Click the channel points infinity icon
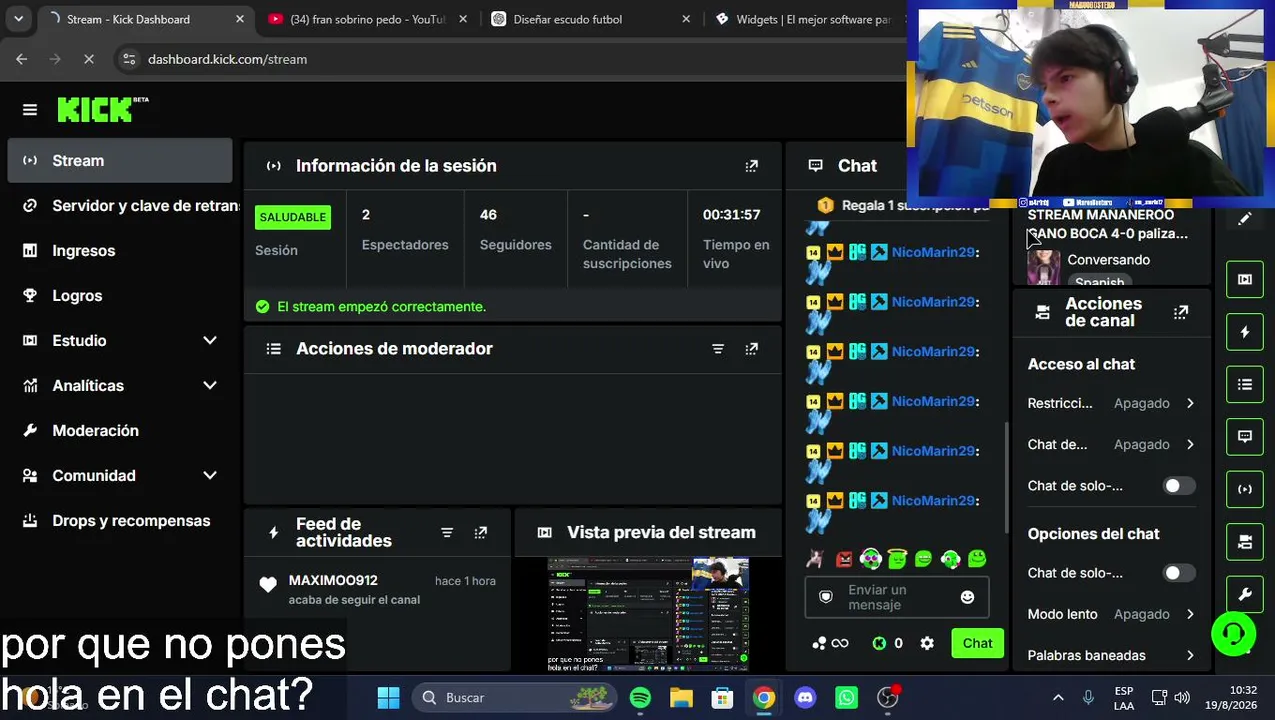Image resolution: width=1275 pixels, height=720 pixels. coord(831,644)
